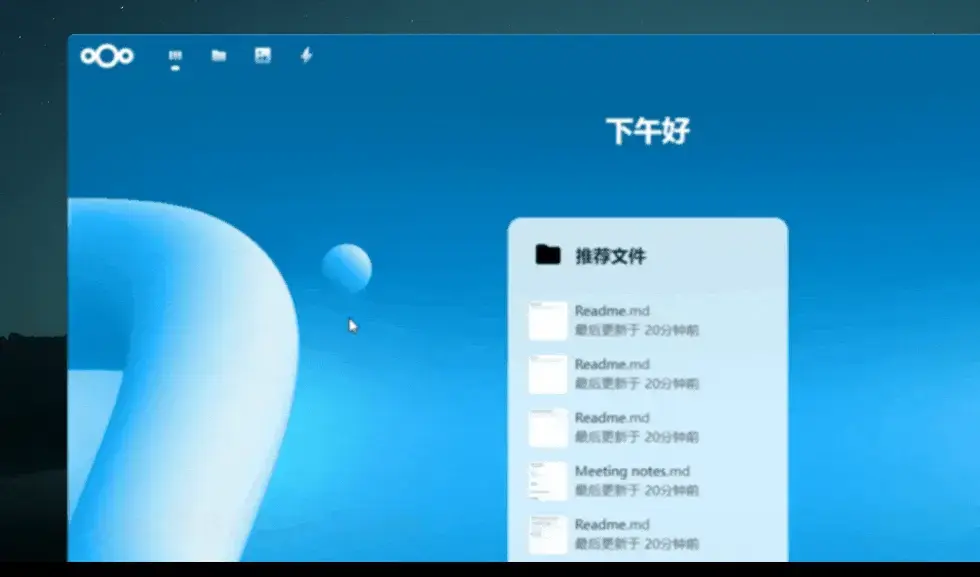Click the 最后更新于 timestamp under the first Readme.md
980x577 pixels.
[x=636, y=330]
